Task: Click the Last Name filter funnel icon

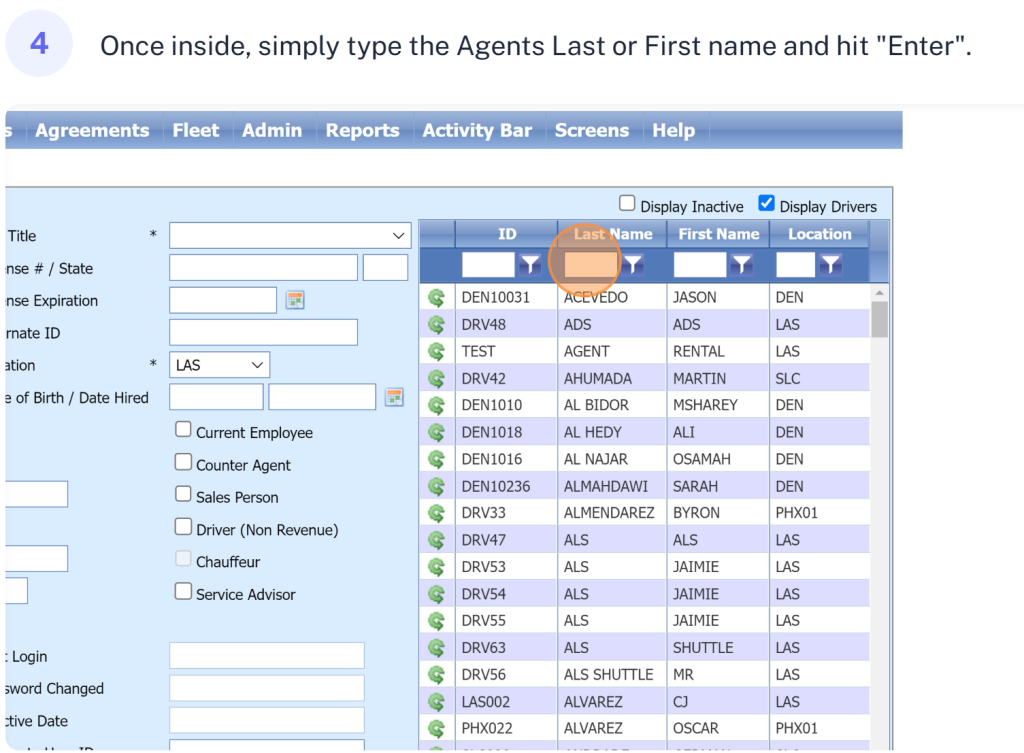Action: (x=633, y=265)
